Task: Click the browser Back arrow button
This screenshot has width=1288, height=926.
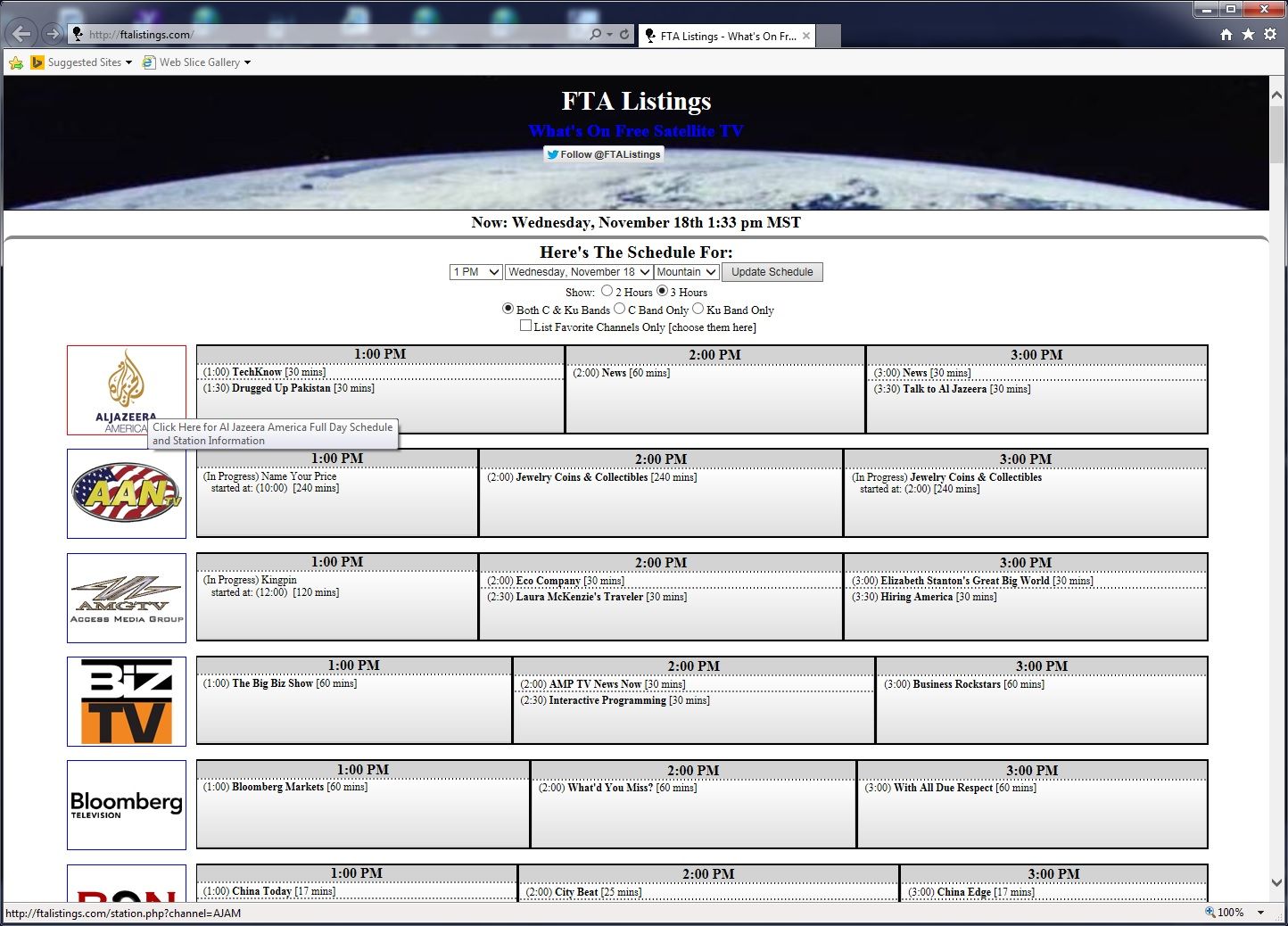Action: pyautogui.click(x=21, y=34)
